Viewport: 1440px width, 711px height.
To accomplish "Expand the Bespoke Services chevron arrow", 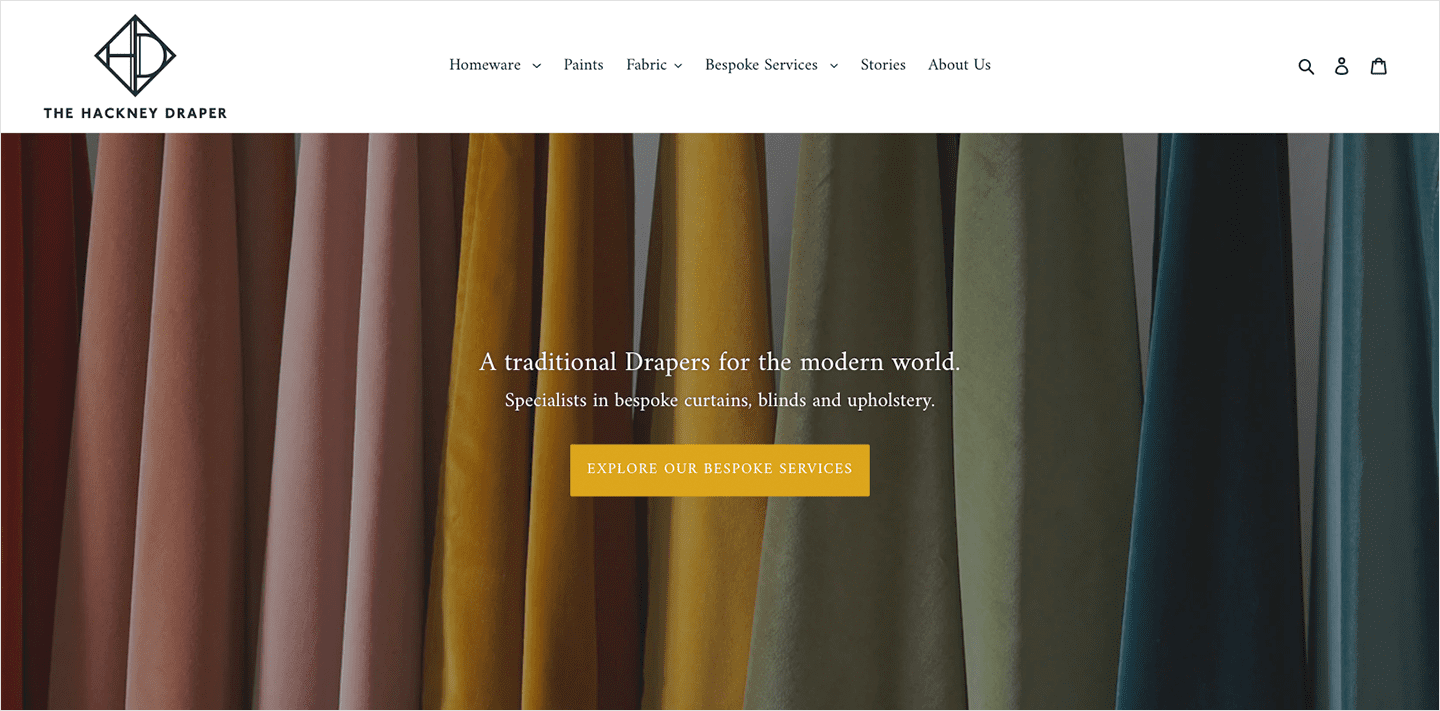I will 834,66.
